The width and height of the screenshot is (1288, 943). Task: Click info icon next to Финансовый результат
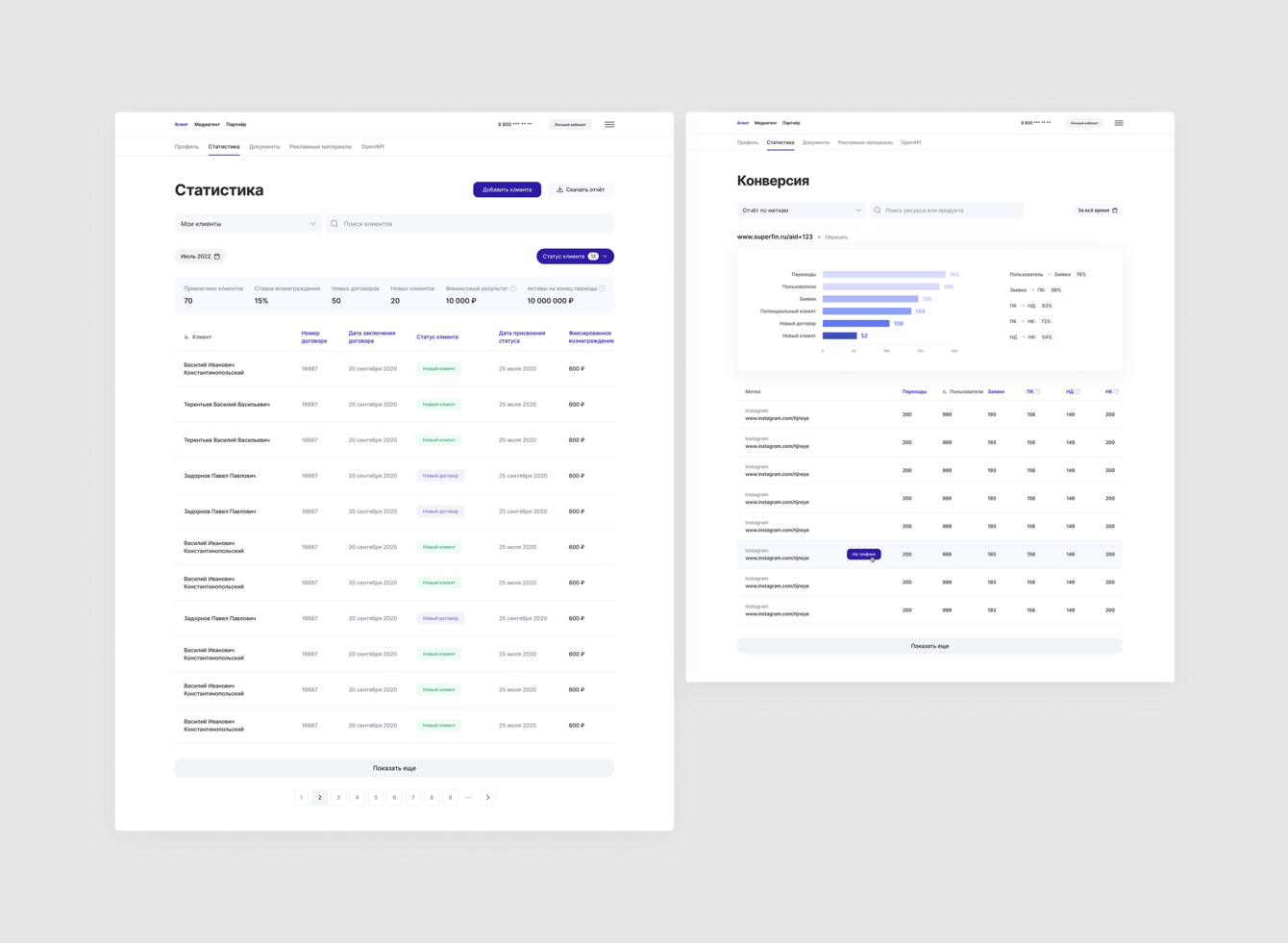(x=513, y=288)
